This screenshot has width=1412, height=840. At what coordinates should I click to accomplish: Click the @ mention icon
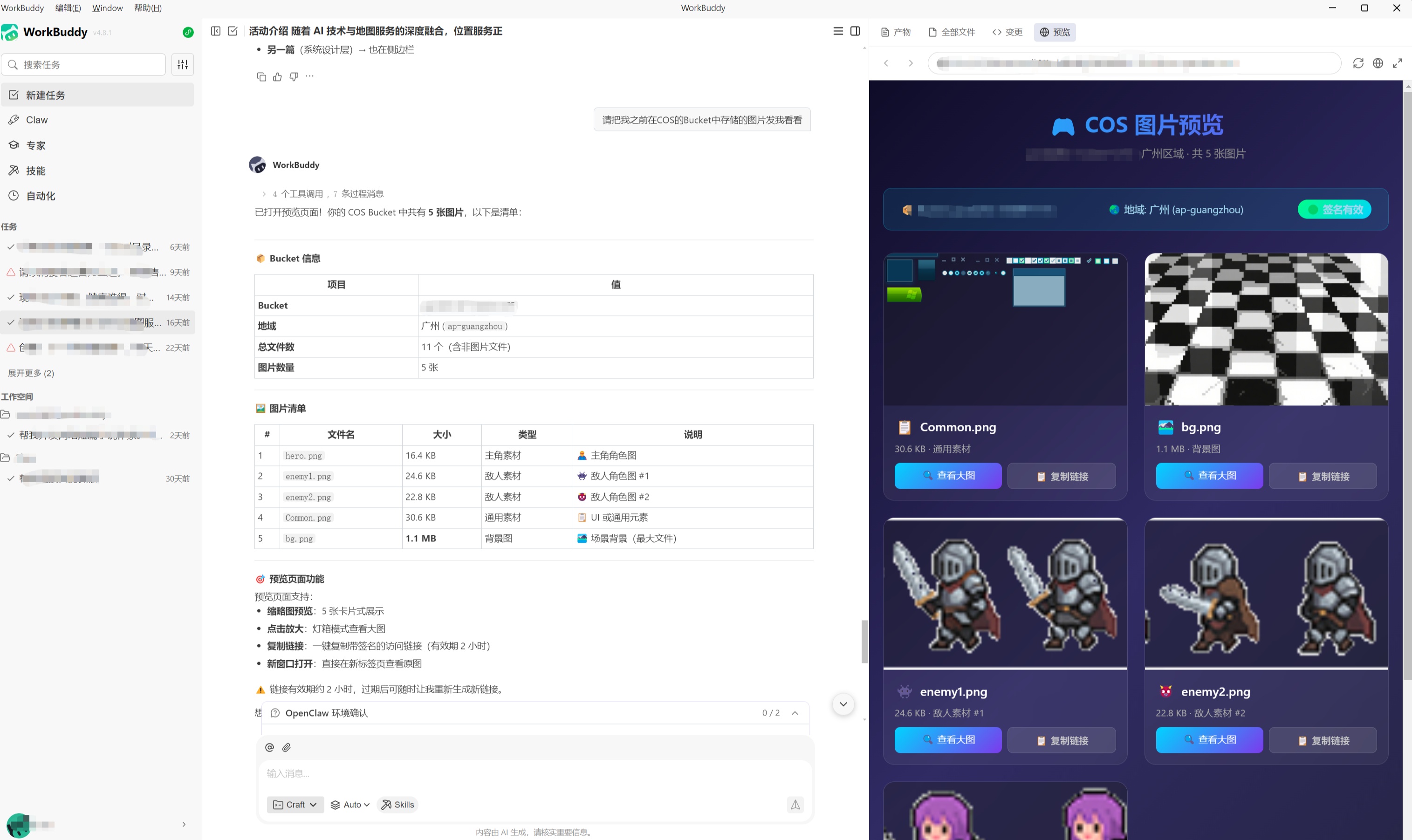click(x=269, y=747)
